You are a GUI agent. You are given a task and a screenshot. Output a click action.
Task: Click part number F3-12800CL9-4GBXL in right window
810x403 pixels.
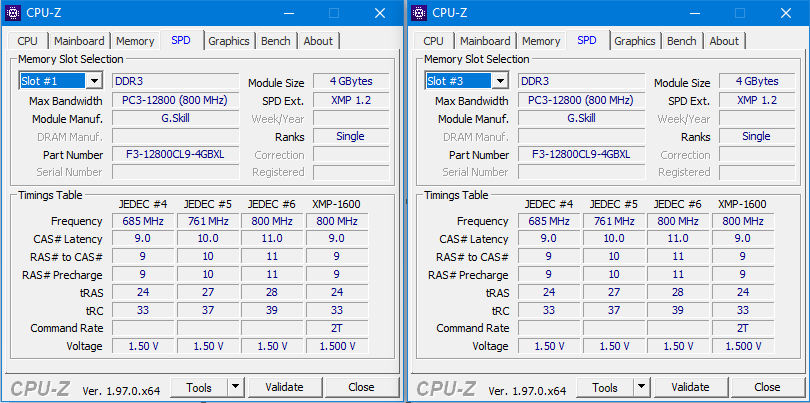(x=582, y=154)
